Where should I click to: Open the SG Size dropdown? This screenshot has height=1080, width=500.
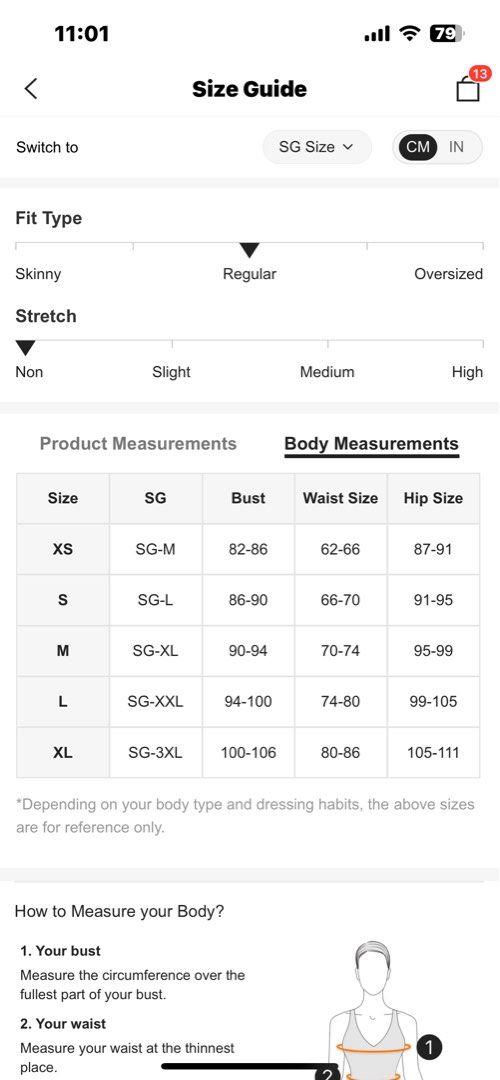coord(317,147)
